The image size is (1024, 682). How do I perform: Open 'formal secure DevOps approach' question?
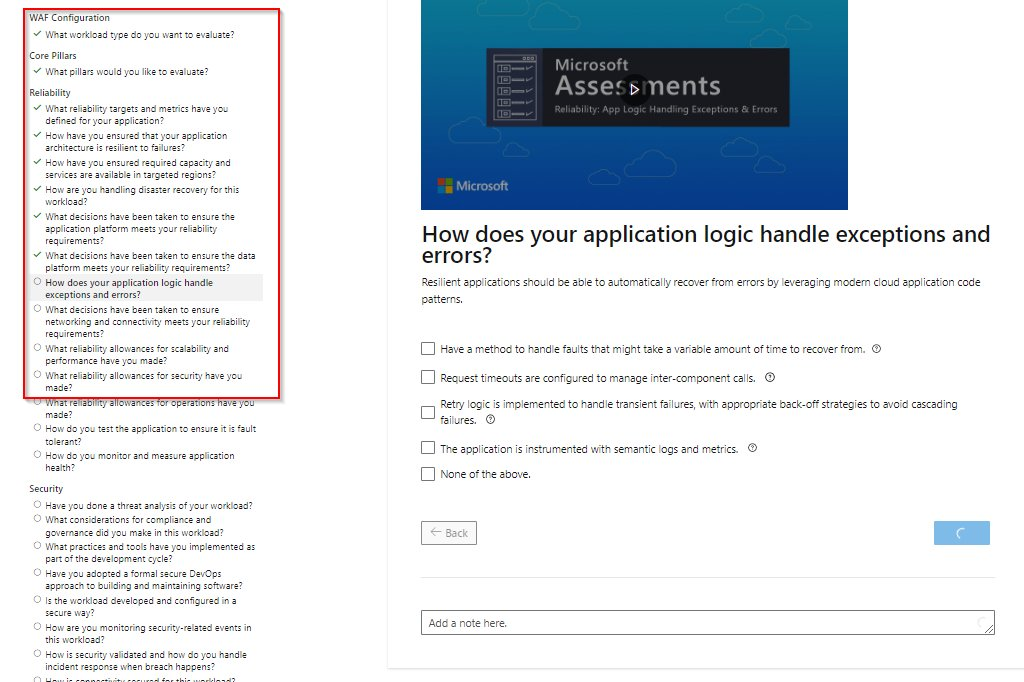(x=143, y=579)
